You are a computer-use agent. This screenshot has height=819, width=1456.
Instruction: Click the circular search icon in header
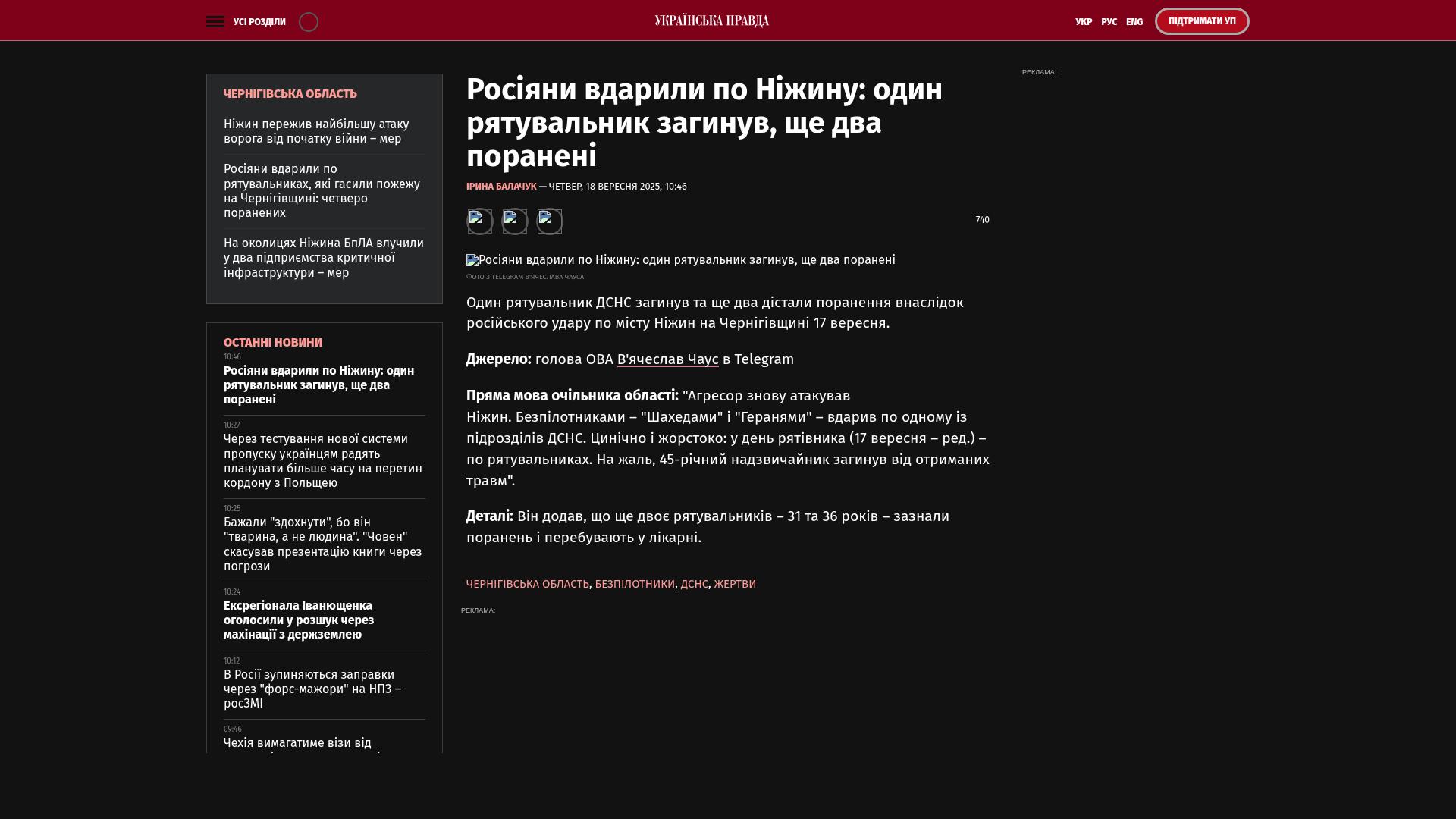(x=309, y=22)
